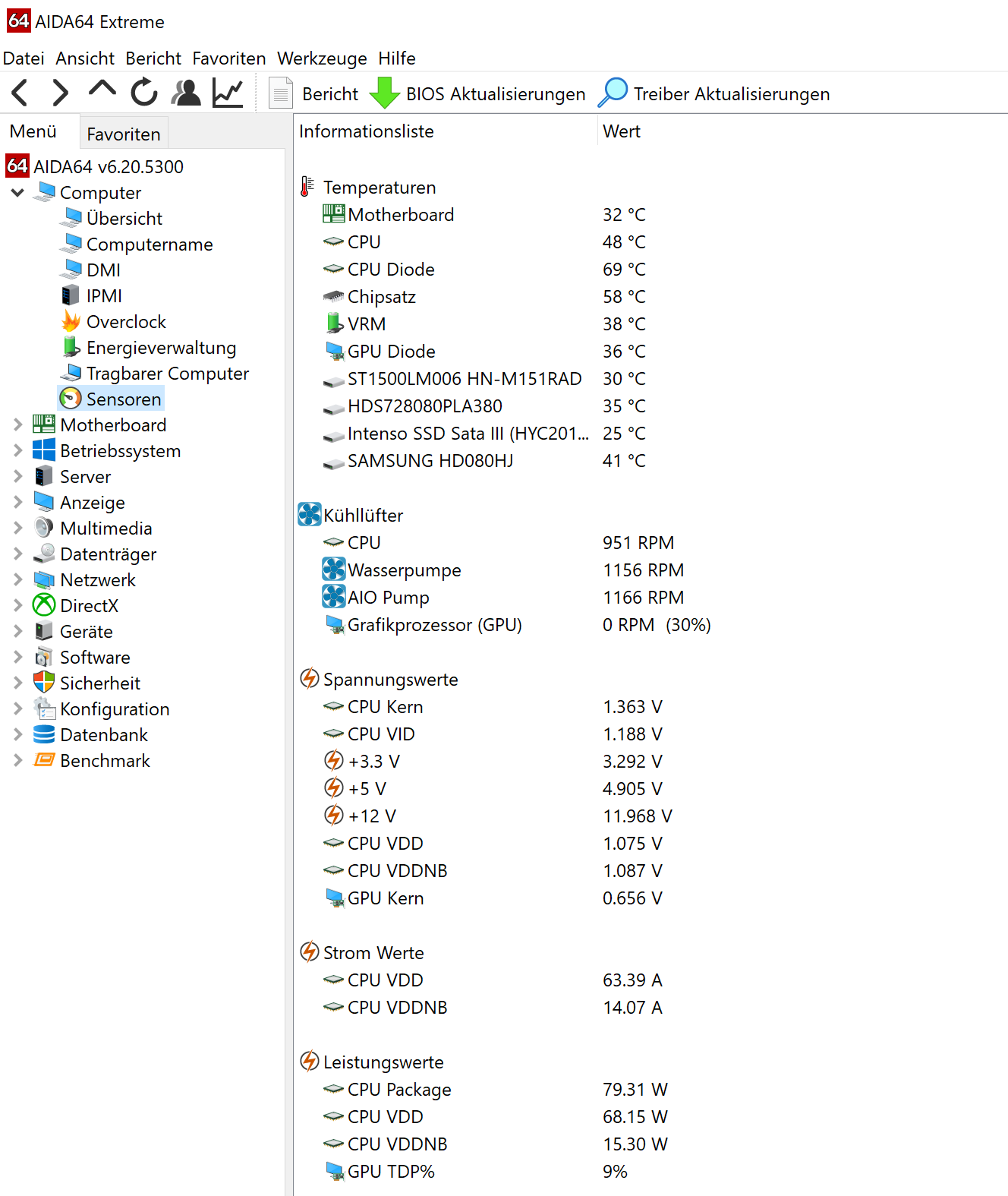Expand the Sicherheit tree node
1008x1196 pixels.
click(x=17, y=683)
